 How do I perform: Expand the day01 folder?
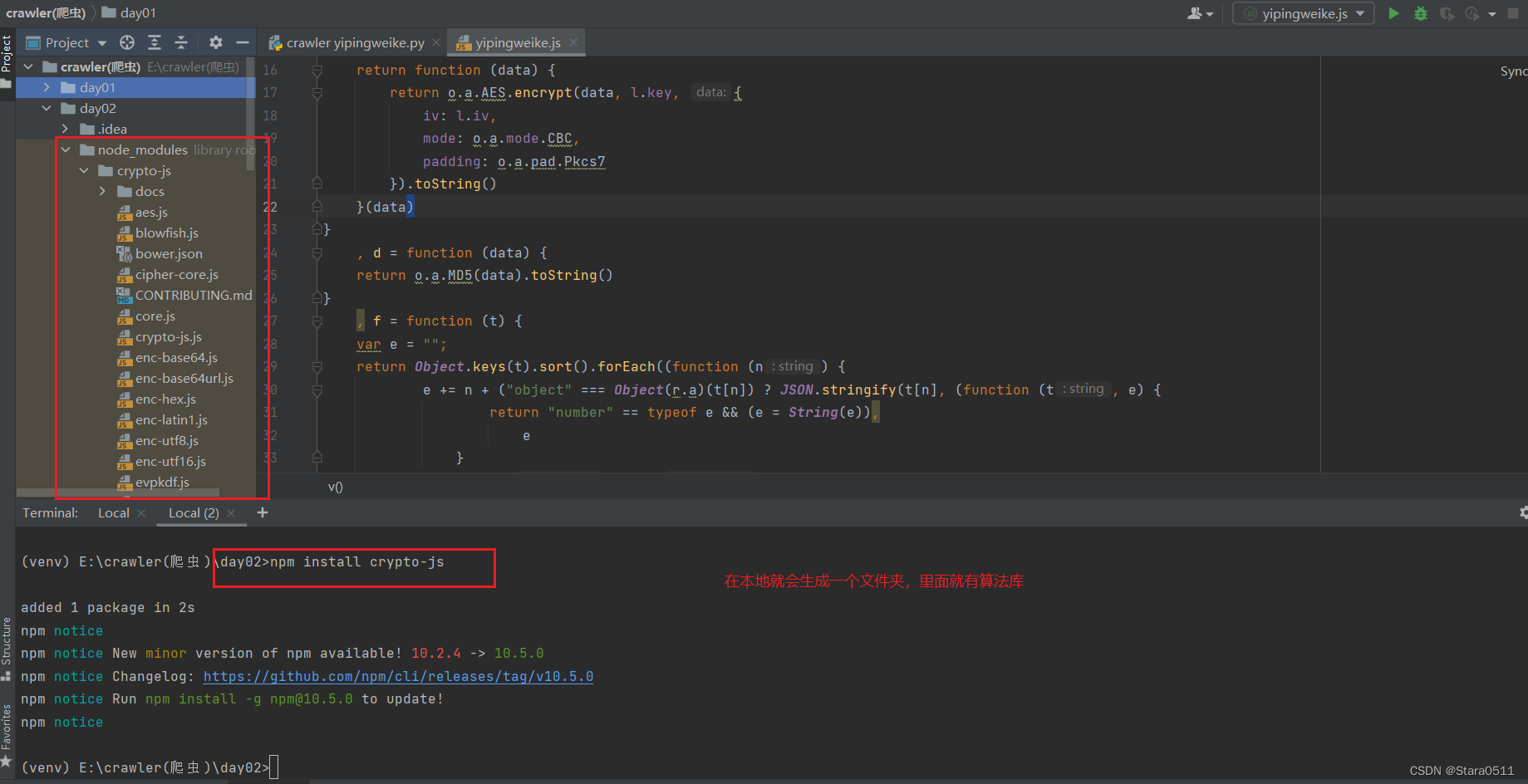pyautogui.click(x=47, y=87)
